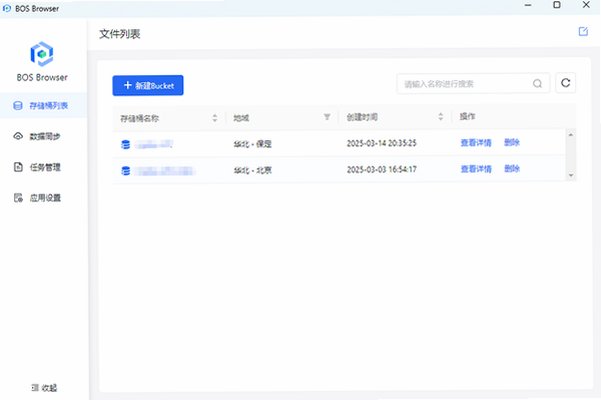The width and height of the screenshot is (601, 400).
Task: Select the 华北 - 北京 region cell
Action: (253, 170)
